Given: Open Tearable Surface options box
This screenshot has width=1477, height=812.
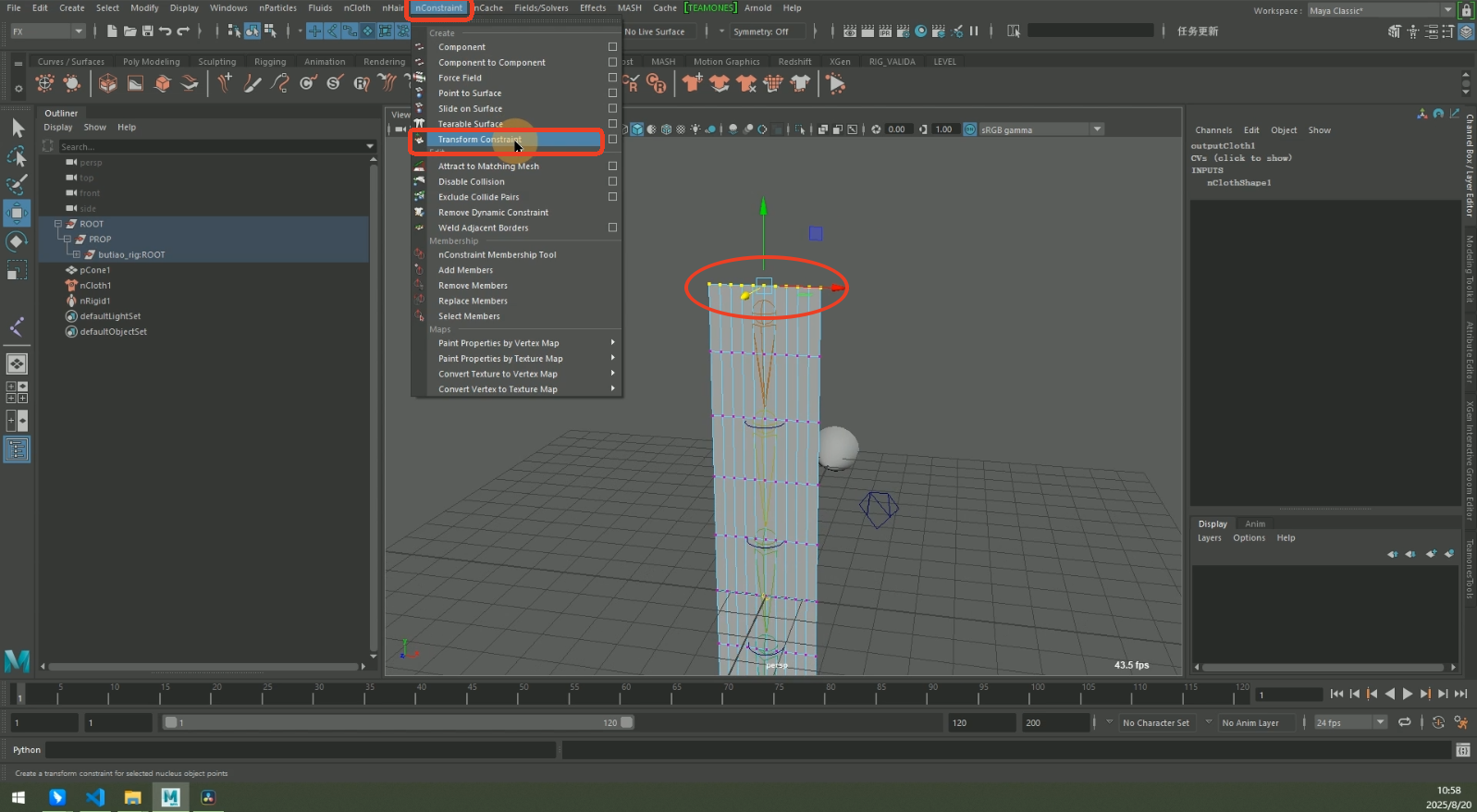Looking at the screenshot, I should pos(612,124).
